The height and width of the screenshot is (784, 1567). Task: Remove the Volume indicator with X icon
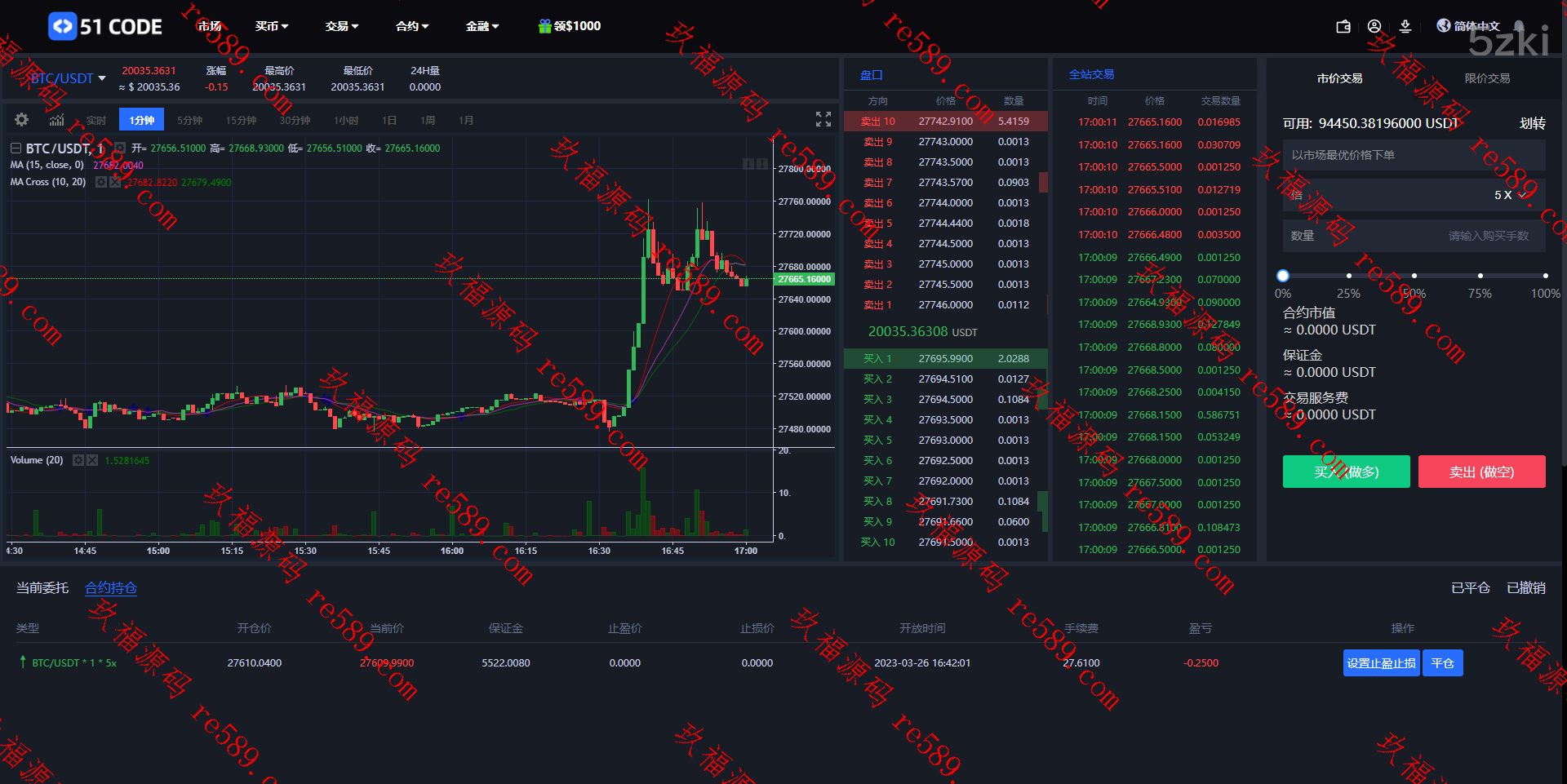92,460
